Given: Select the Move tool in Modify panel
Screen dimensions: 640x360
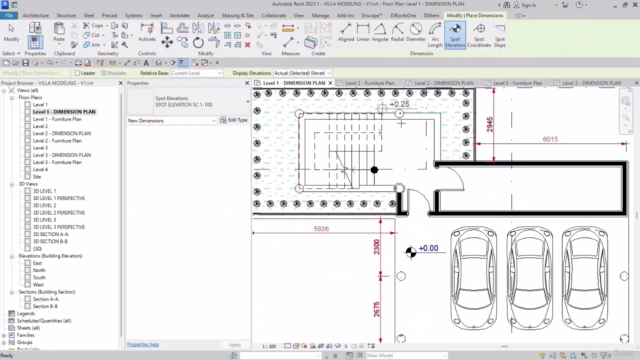Looking at the screenshot, I should (x=167, y=42).
